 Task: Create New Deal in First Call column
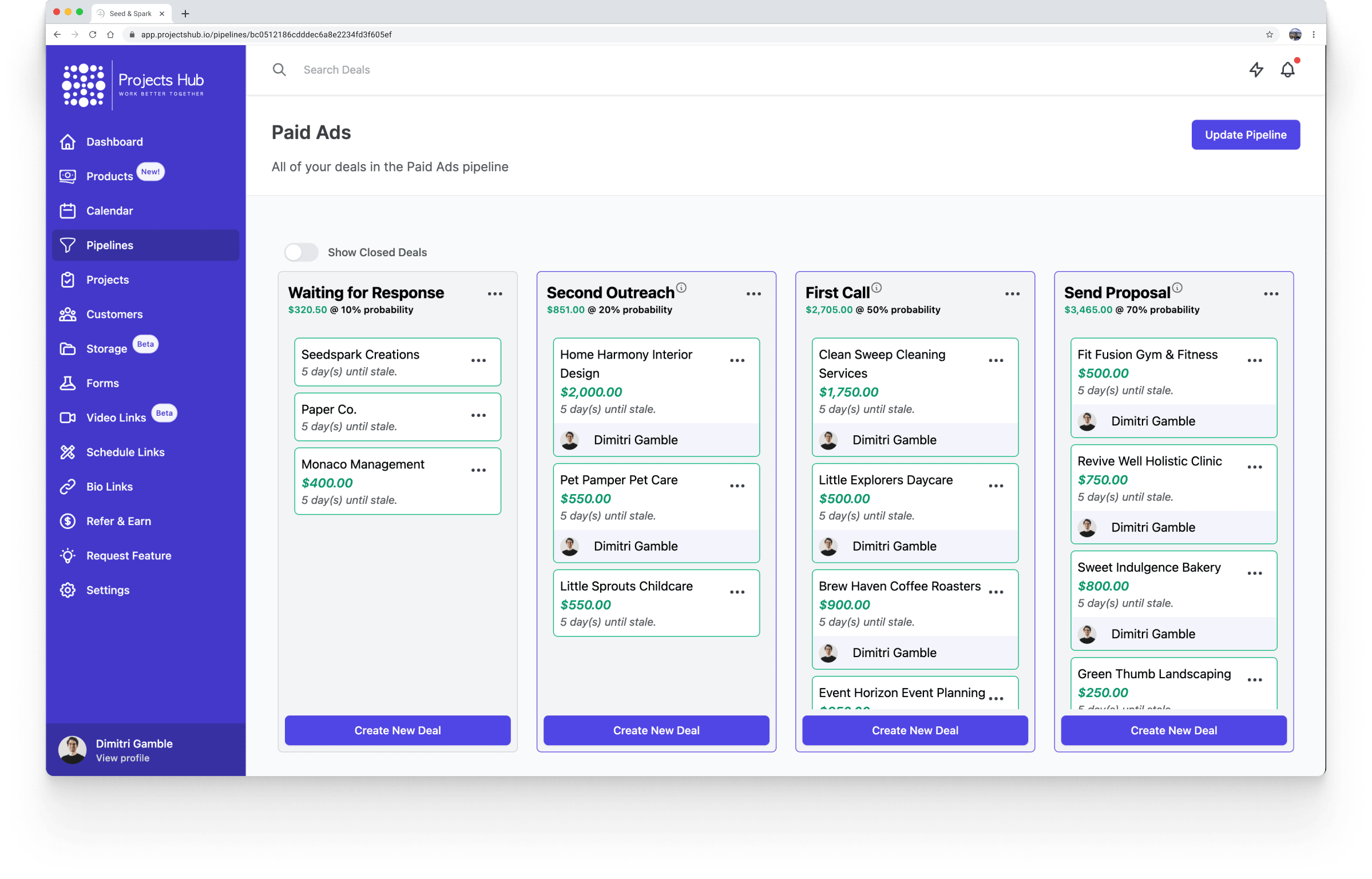click(915, 729)
